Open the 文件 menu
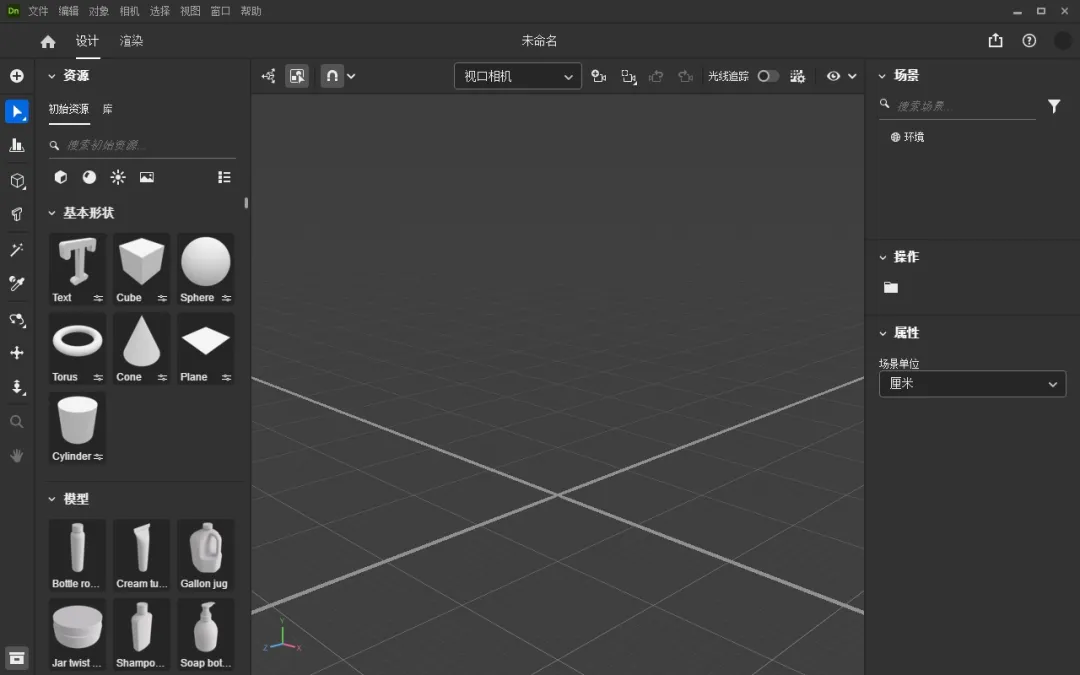The image size is (1080, 675). tap(38, 11)
